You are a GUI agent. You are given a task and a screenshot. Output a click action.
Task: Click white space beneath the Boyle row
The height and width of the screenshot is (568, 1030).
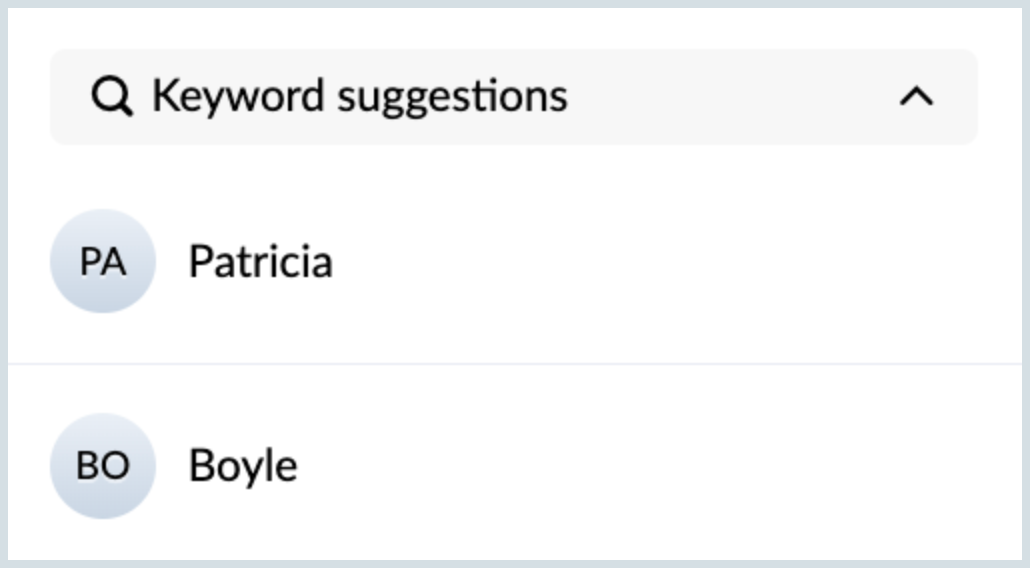515,540
